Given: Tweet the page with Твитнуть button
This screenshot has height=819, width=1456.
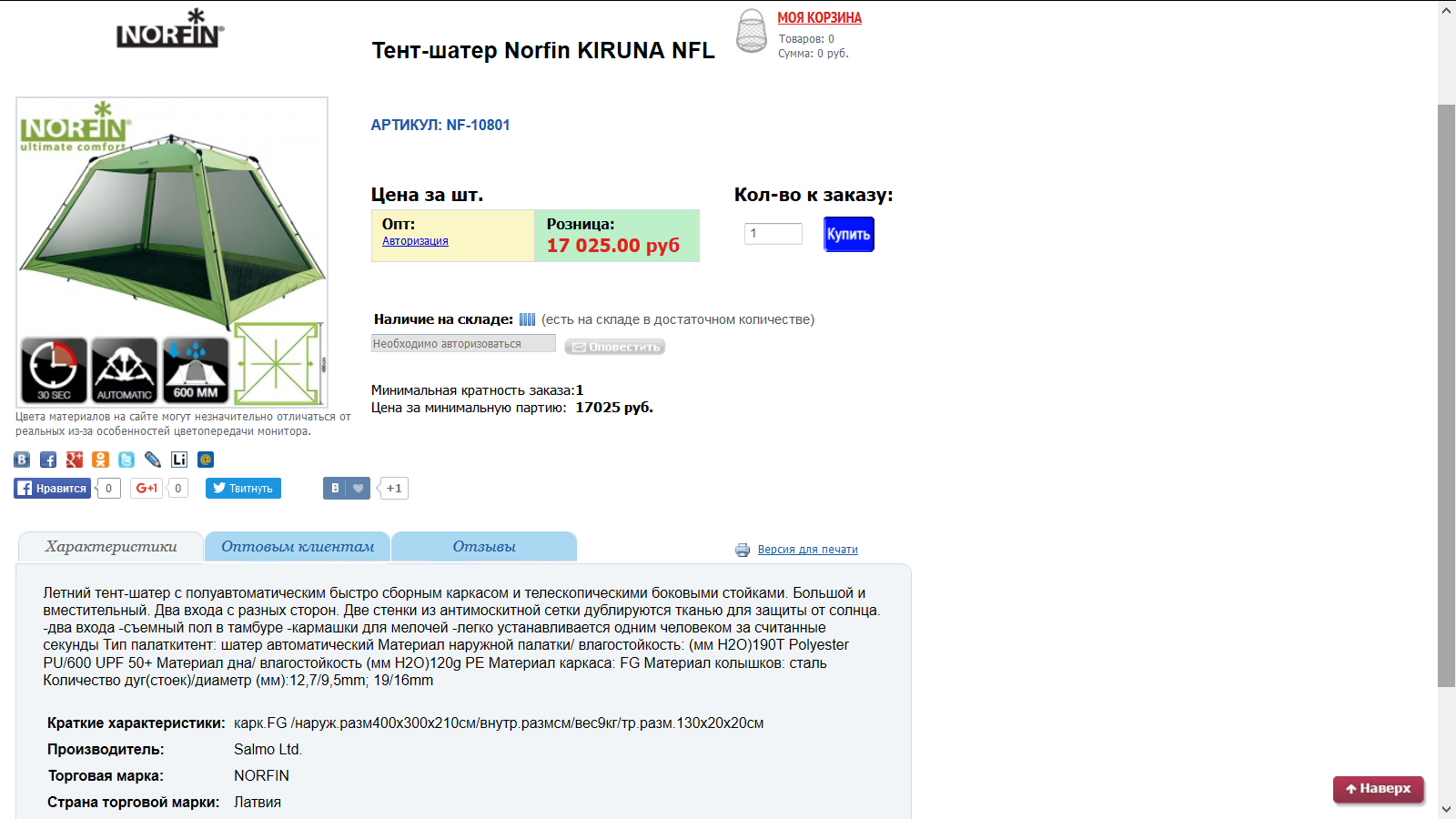Looking at the screenshot, I should tap(243, 489).
